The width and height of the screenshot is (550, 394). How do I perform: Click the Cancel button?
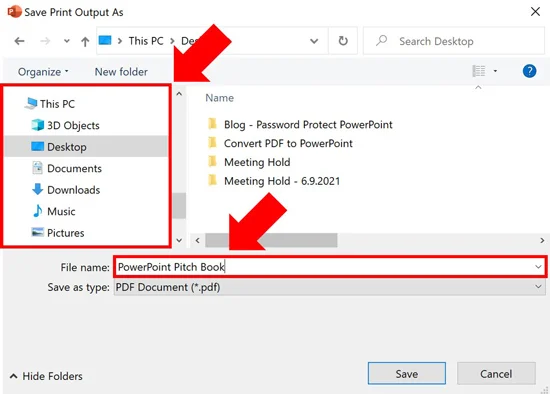496,374
